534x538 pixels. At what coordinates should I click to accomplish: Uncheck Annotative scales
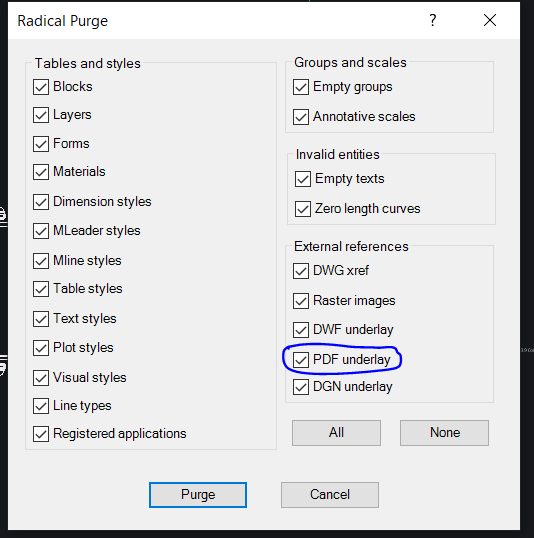[x=301, y=117]
